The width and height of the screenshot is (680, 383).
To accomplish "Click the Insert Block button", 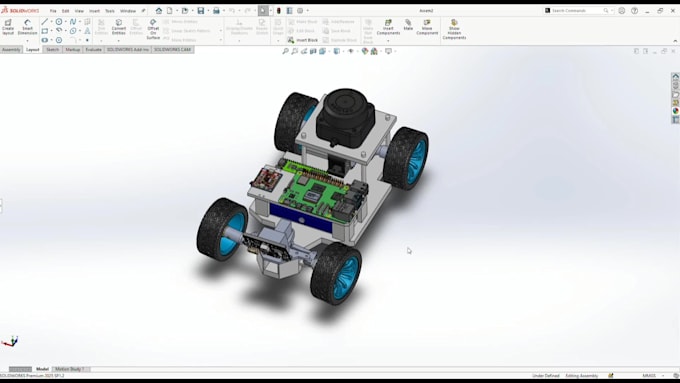I will (303, 40).
